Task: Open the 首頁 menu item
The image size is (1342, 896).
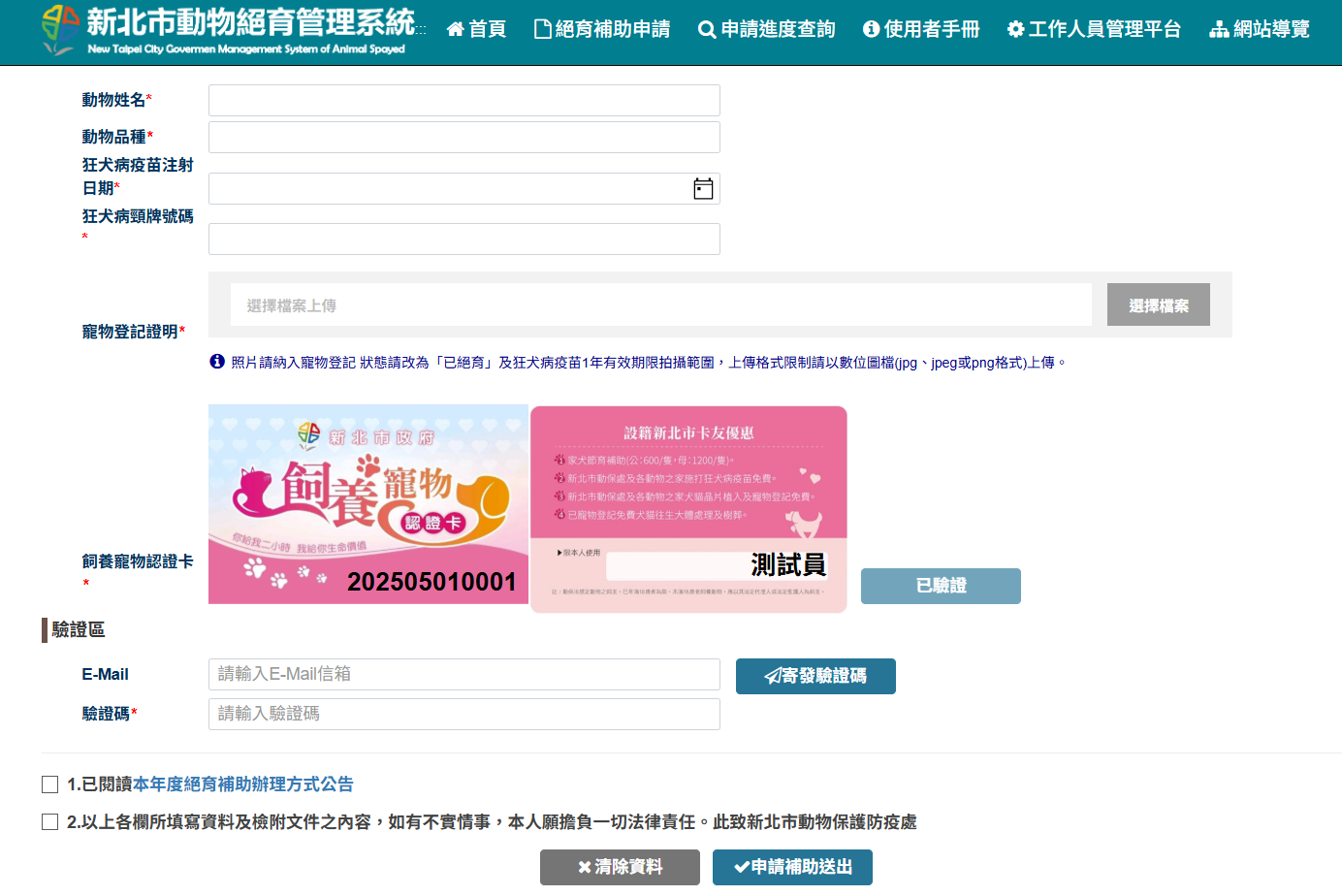Action: click(476, 29)
